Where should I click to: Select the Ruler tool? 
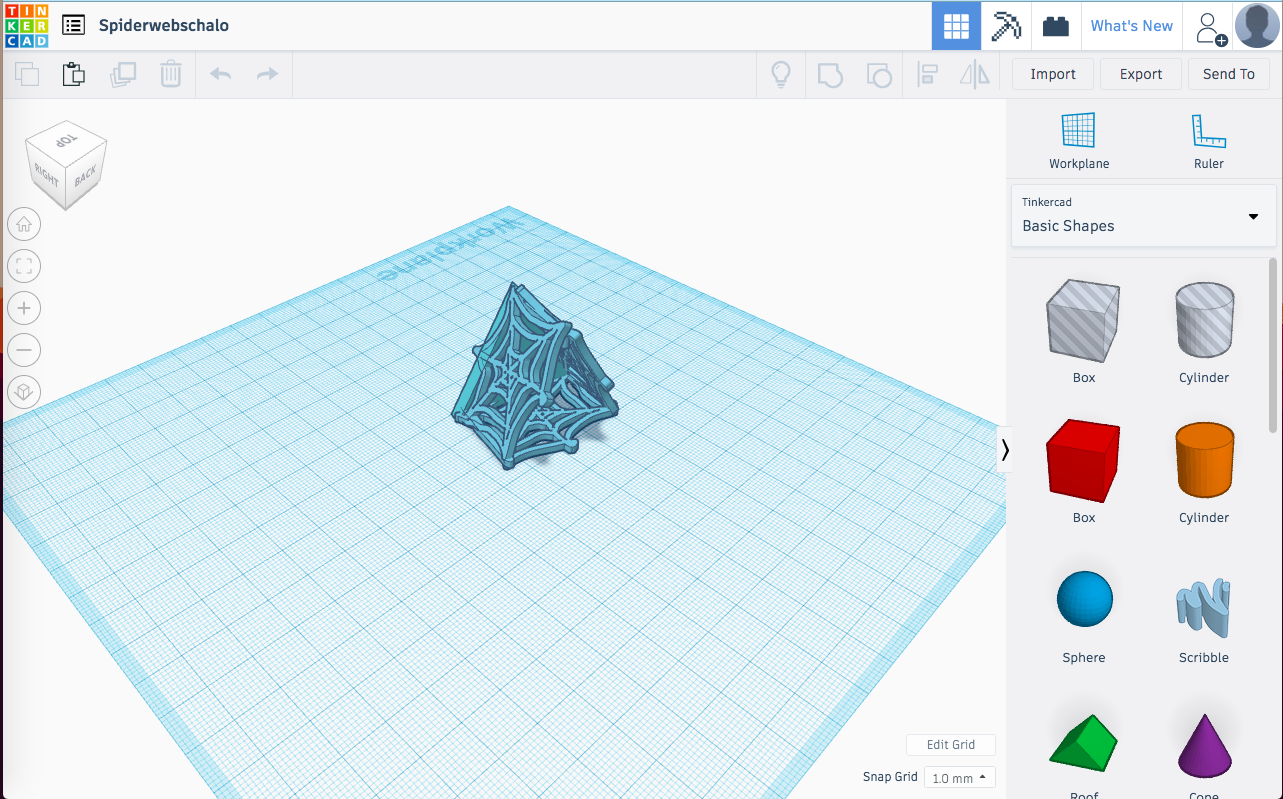point(1209,140)
